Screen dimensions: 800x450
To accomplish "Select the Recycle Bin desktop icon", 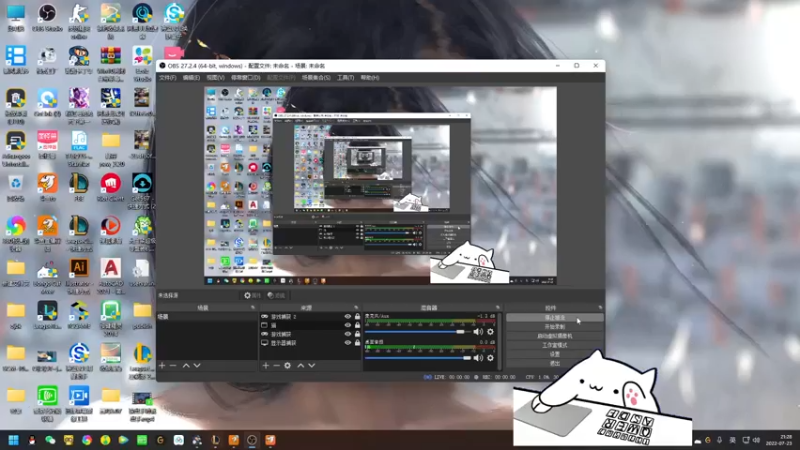I will pos(16,187).
